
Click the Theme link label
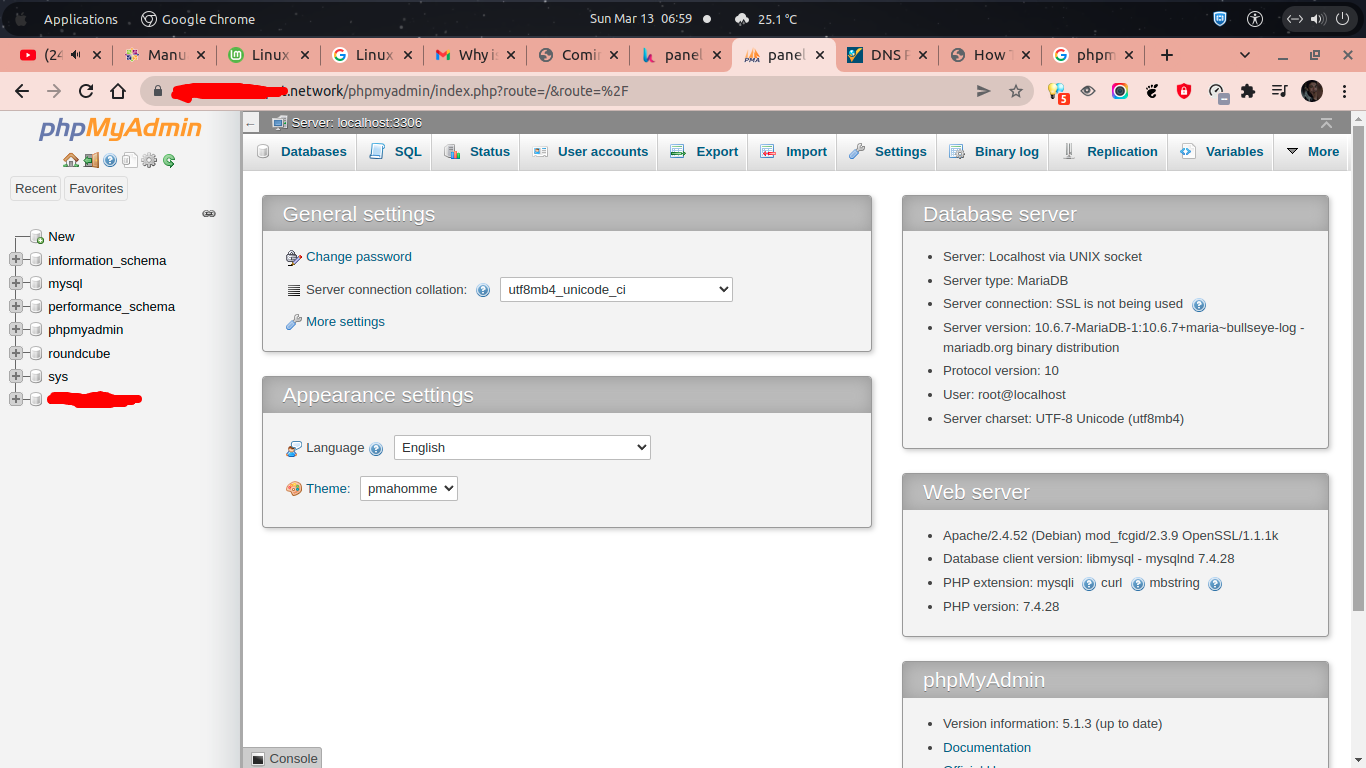[x=328, y=489]
